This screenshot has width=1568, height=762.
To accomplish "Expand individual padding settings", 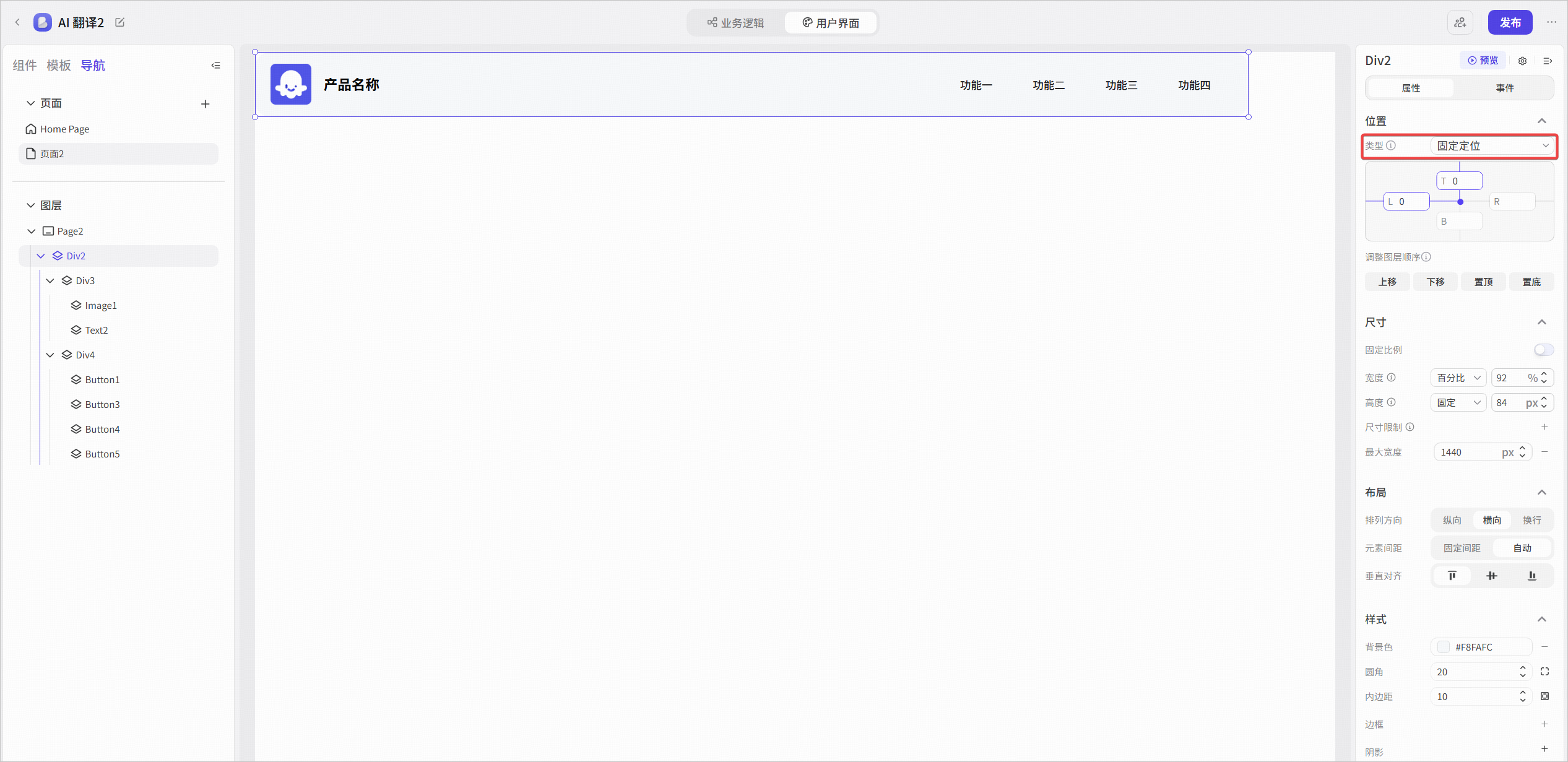I will click(1544, 696).
